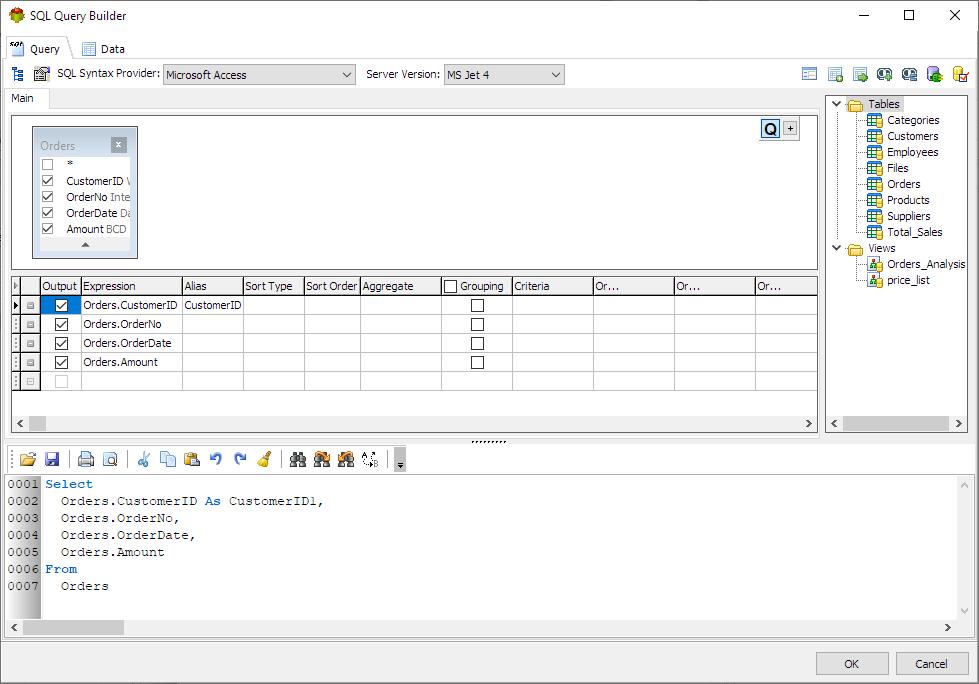979x684 pixels.
Task: Toggle Output checkbox for Orders.Amount row
Action: [x=61, y=363]
